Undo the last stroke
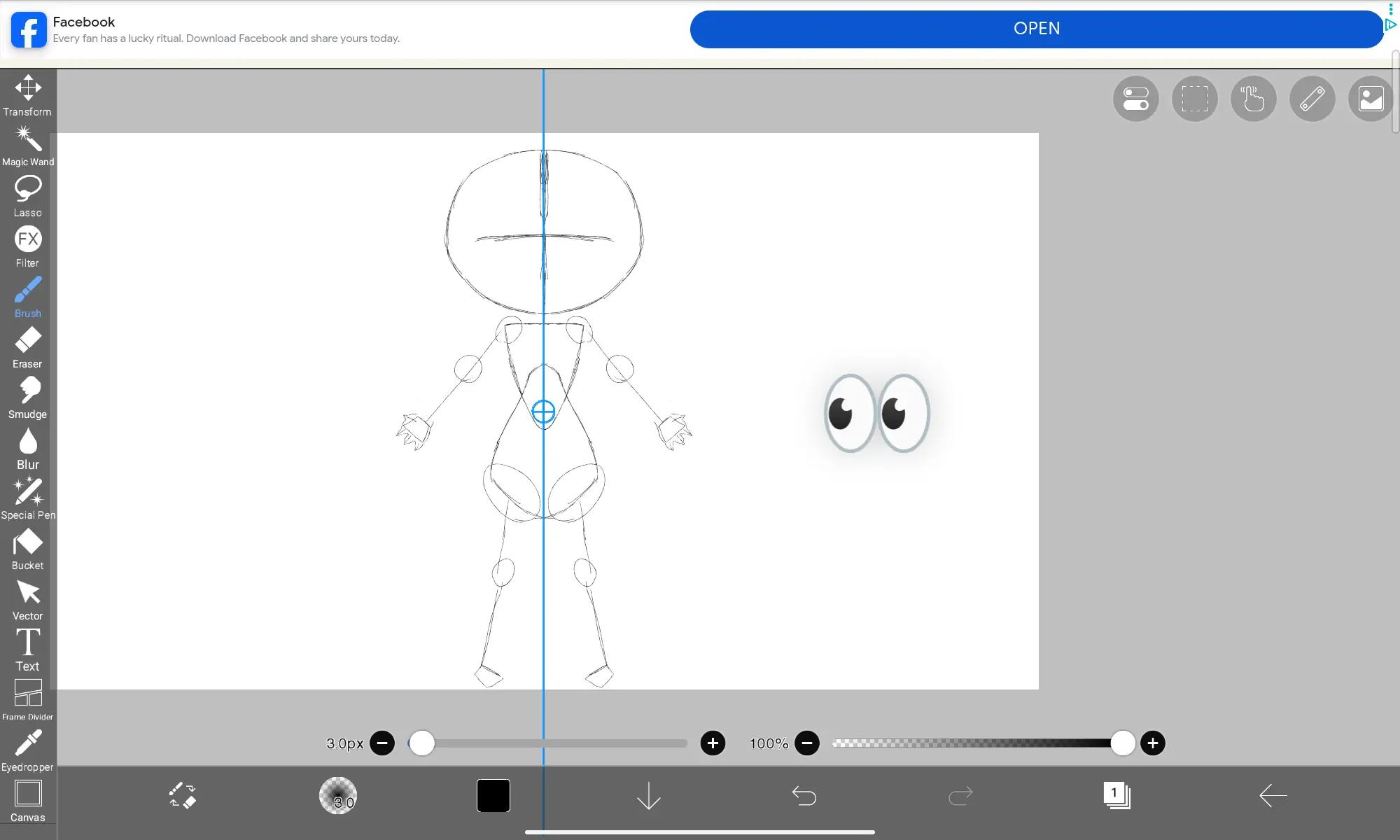 point(804,796)
